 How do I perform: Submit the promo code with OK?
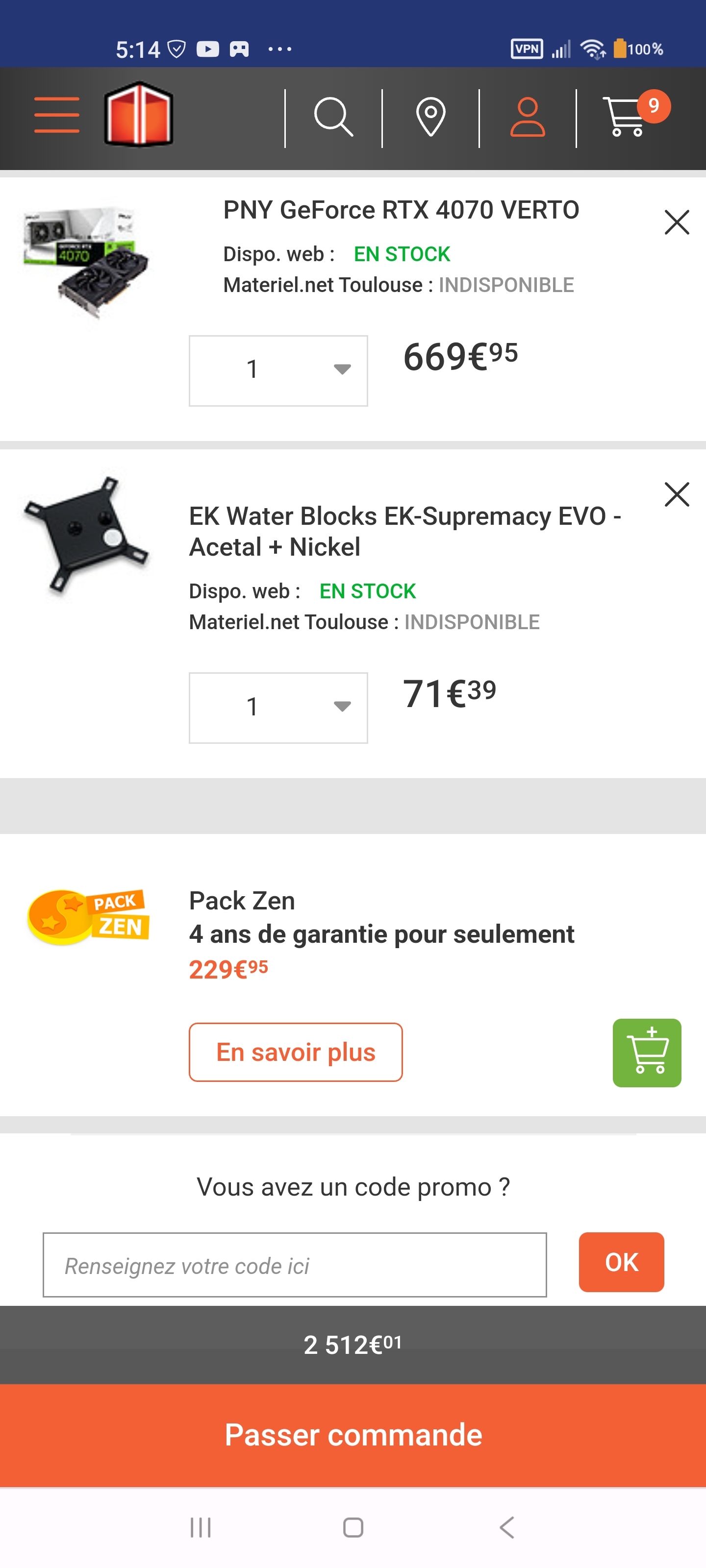(x=621, y=1262)
